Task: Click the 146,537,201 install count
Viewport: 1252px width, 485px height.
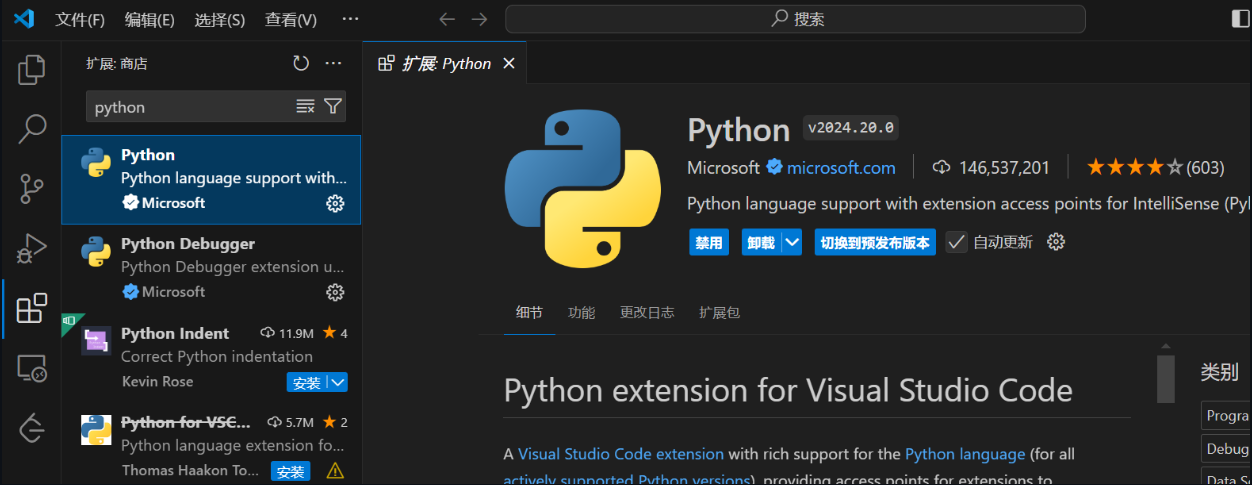Action: tap(991, 167)
